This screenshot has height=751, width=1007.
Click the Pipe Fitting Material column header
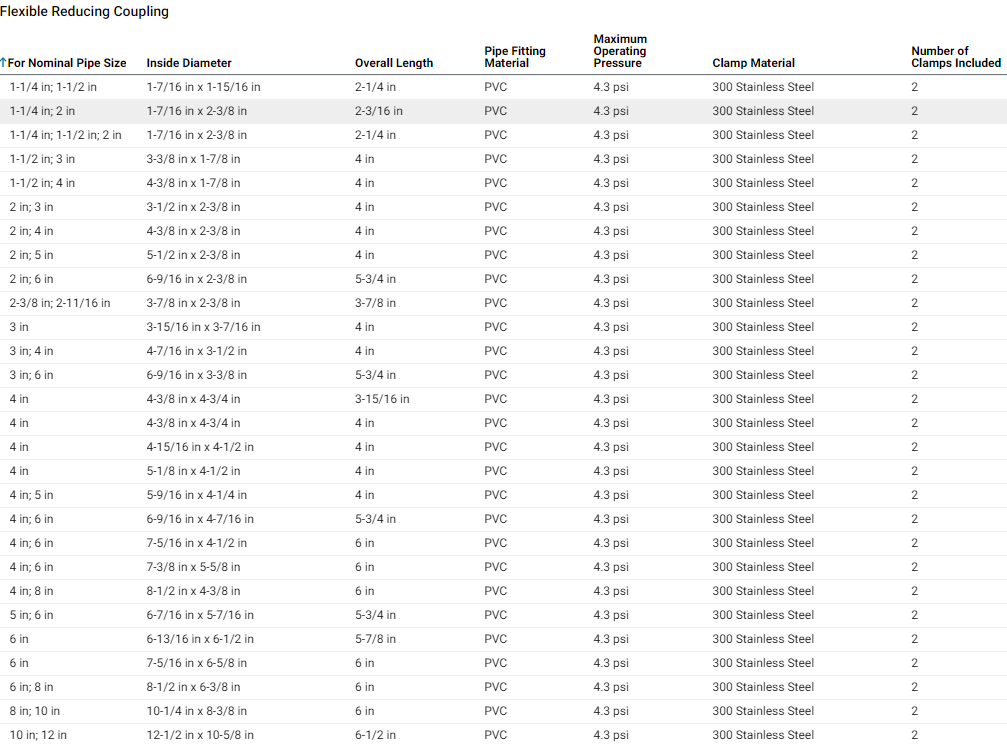point(515,57)
